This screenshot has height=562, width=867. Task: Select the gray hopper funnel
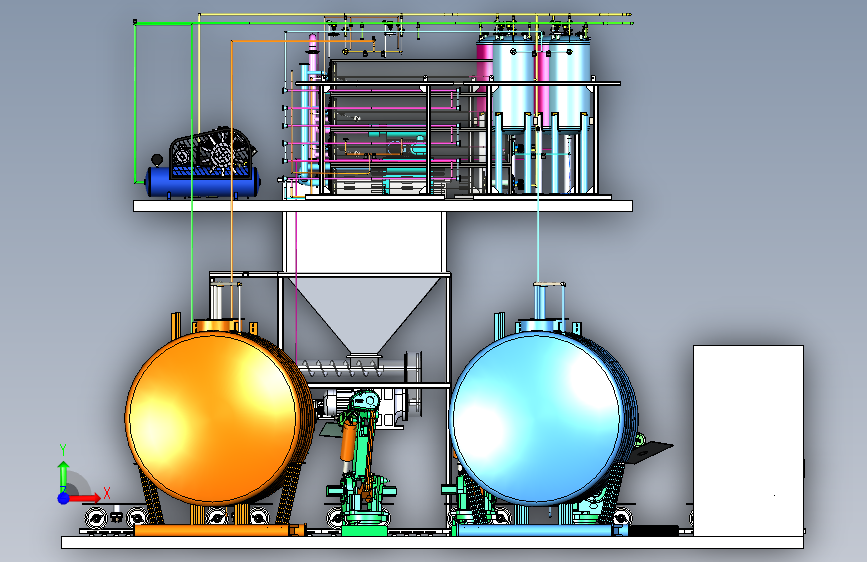point(365,314)
